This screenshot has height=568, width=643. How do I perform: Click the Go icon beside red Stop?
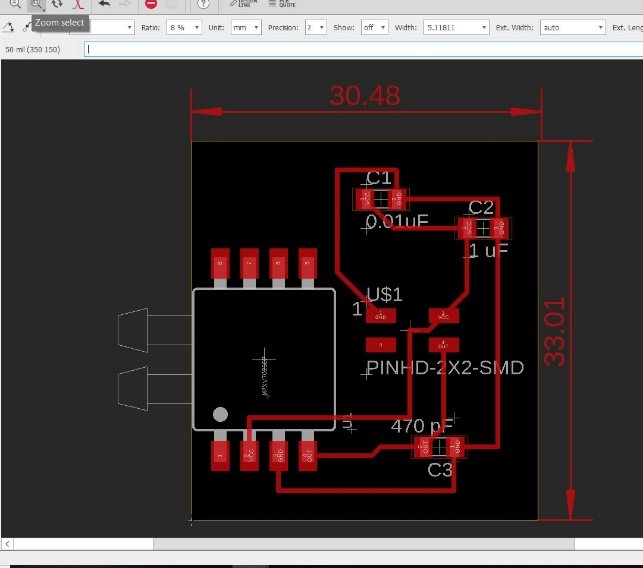point(172,4)
